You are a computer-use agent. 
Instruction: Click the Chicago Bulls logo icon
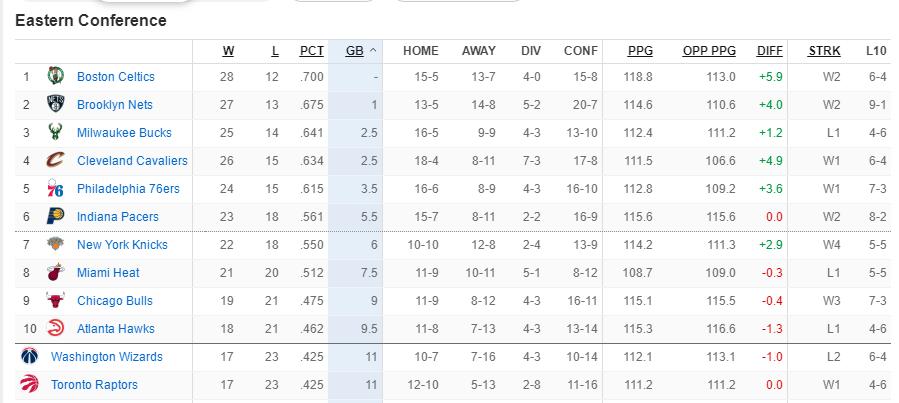click(x=55, y=301)
